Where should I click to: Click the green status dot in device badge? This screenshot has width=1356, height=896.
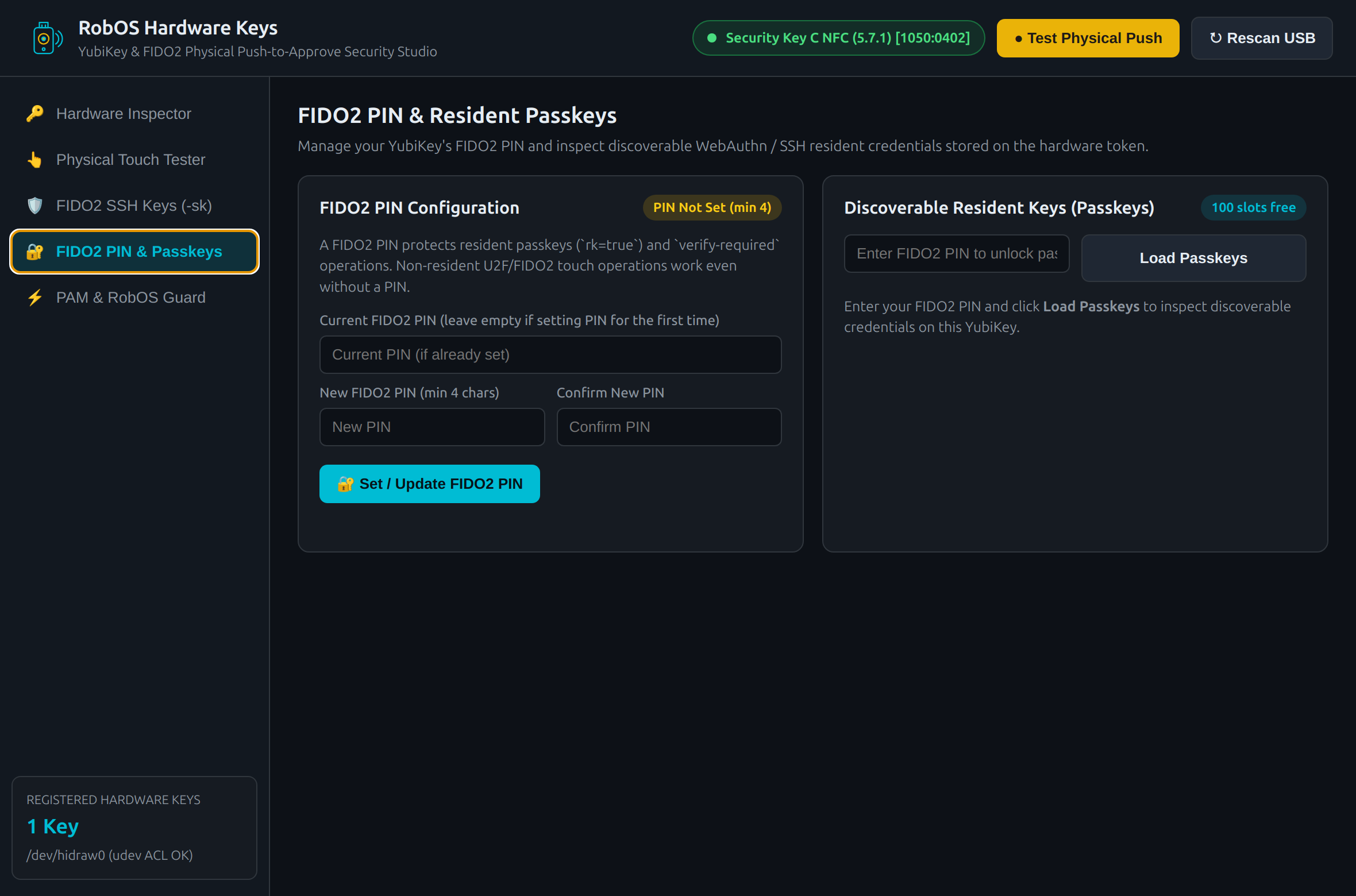[x=712, y=38]
